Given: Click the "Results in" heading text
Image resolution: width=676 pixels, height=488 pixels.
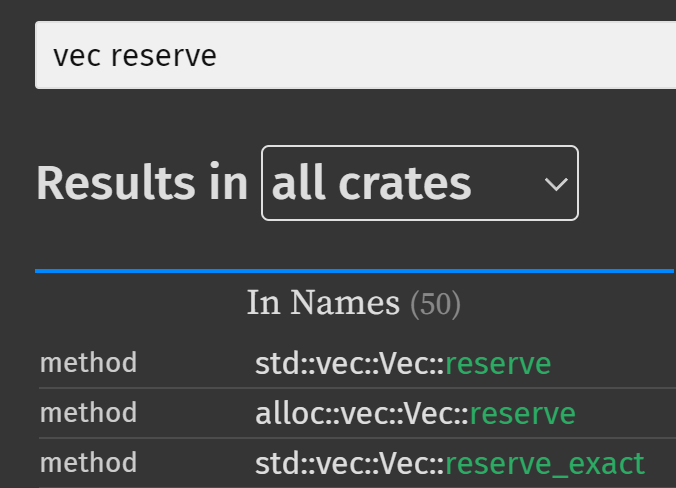Looking at the screenshot, I should (142, 183).
